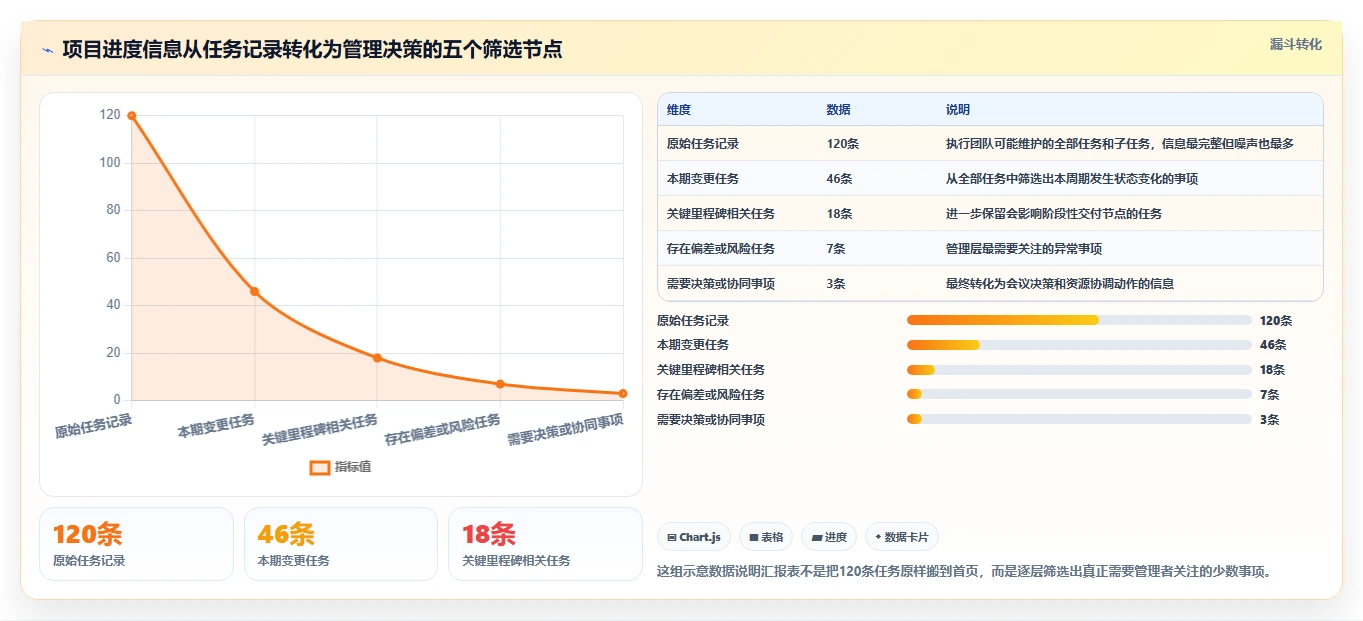This screenshot has height=621, width=1363.
Task: Click the 需要决策或协同事项 progress bar
Action: click(1079, 419)
